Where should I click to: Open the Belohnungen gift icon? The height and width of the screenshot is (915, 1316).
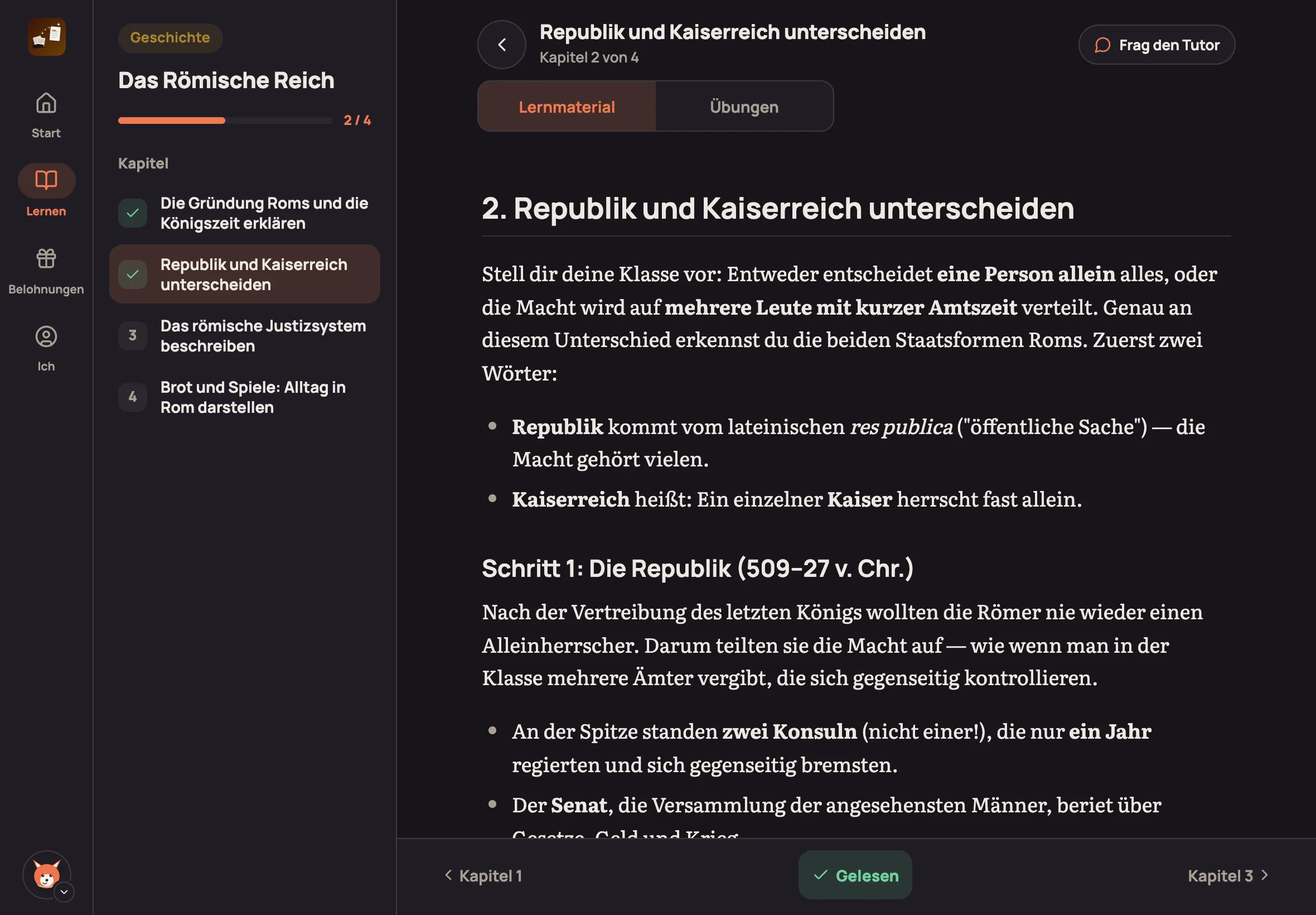point(46,258)
